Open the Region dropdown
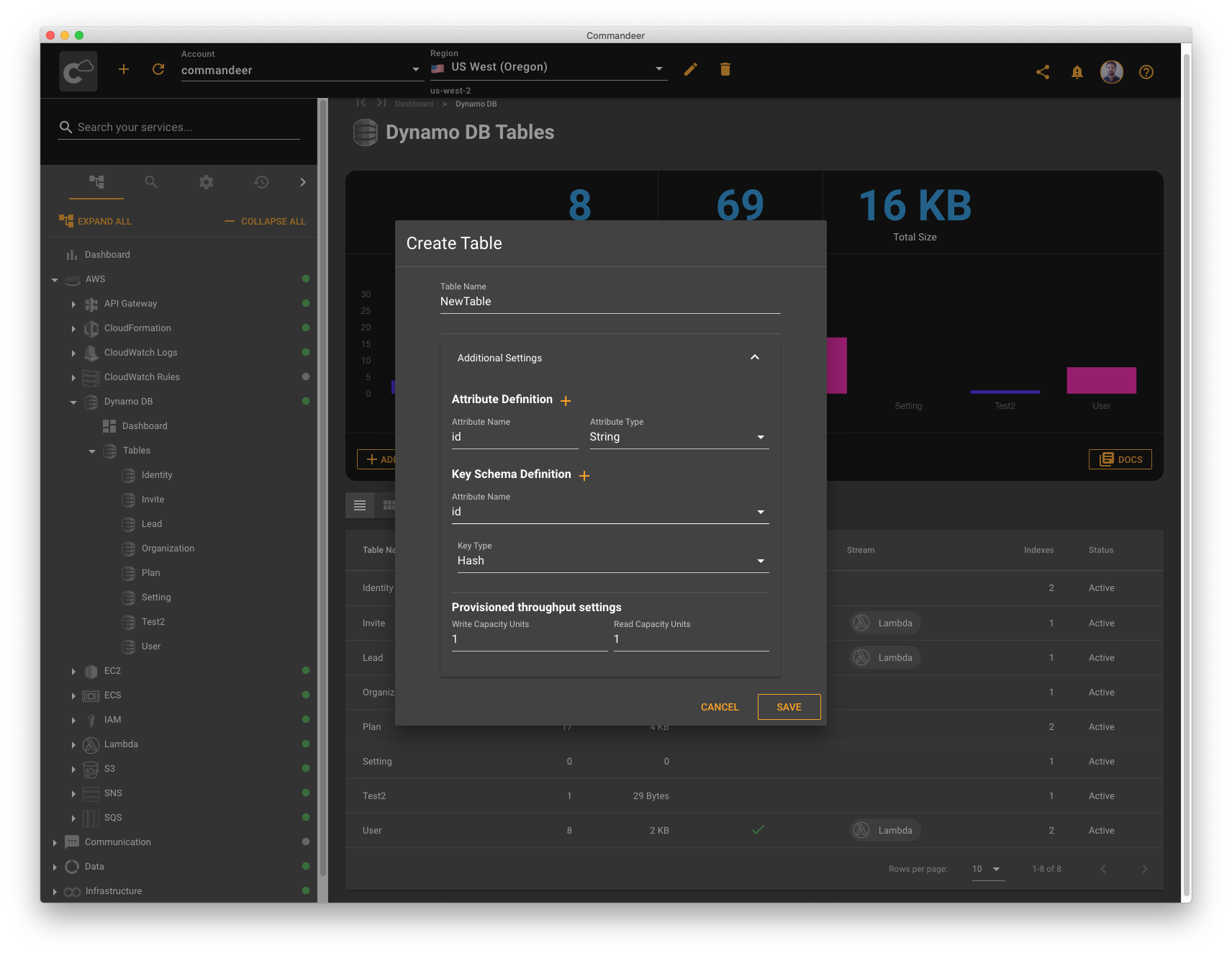The height and width of the screenshot is (956, 1232). (x=548, y=68)
